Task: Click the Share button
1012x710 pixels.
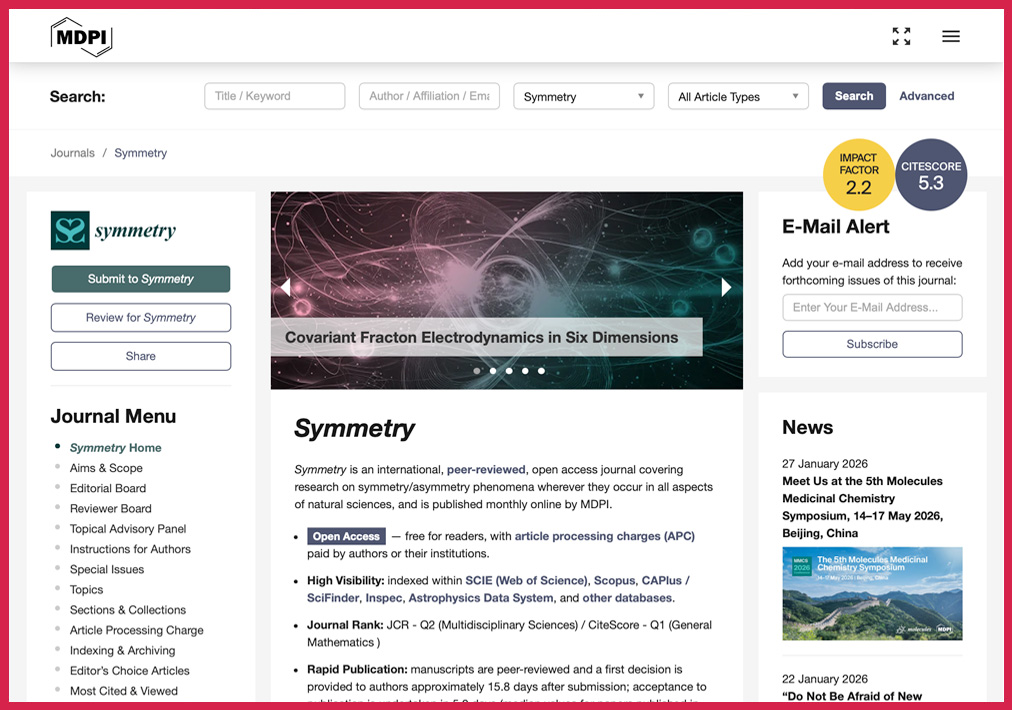Action: pyautogui.click(x=141, y=356)
